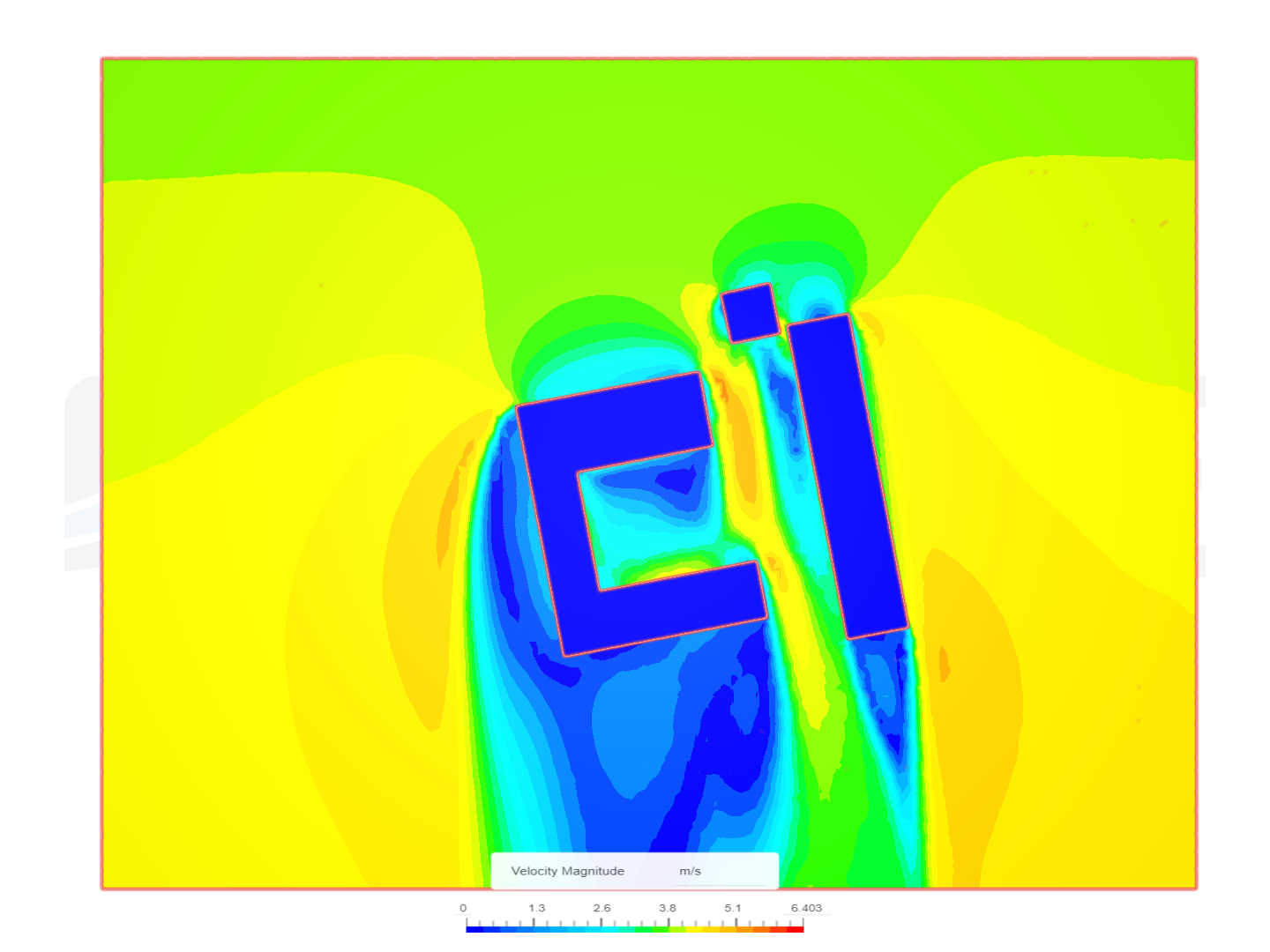Image resolution: width=1270 pixels, height=952 pixels.
Task: Edit the legend minimum value 0
Action: pyautogui.click(x=463, y=908)
